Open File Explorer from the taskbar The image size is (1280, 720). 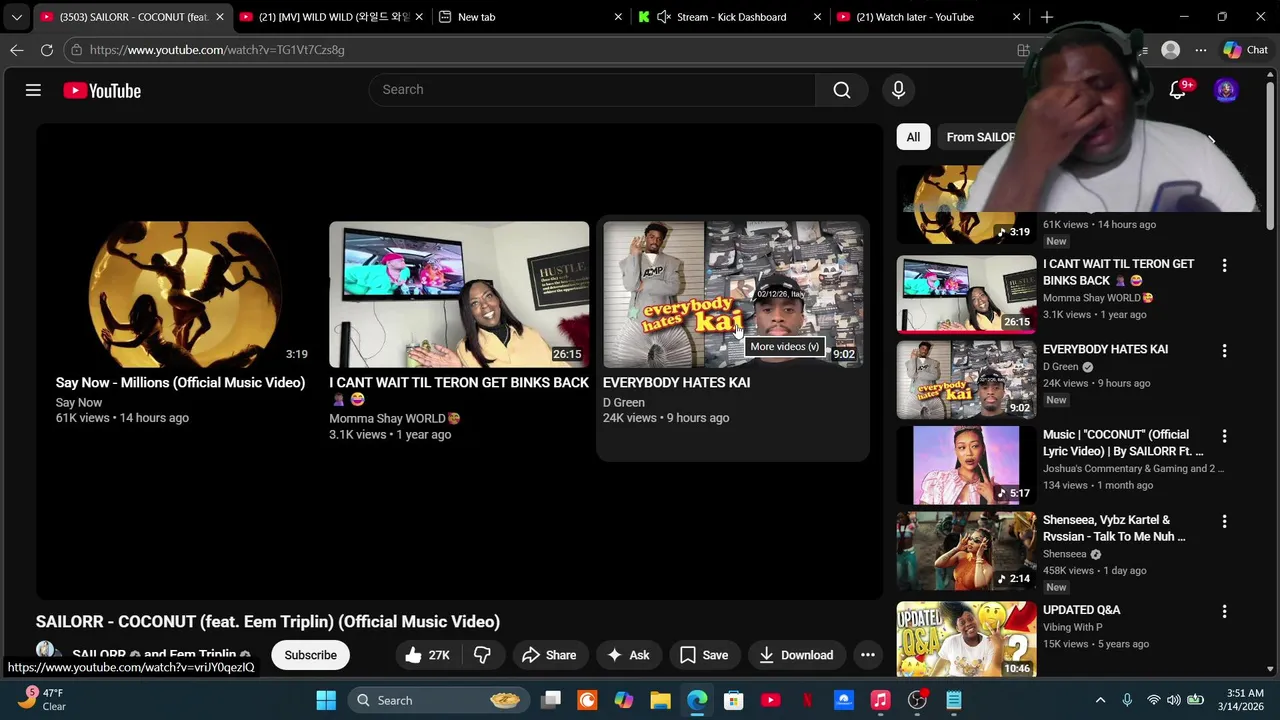(660, 700)
